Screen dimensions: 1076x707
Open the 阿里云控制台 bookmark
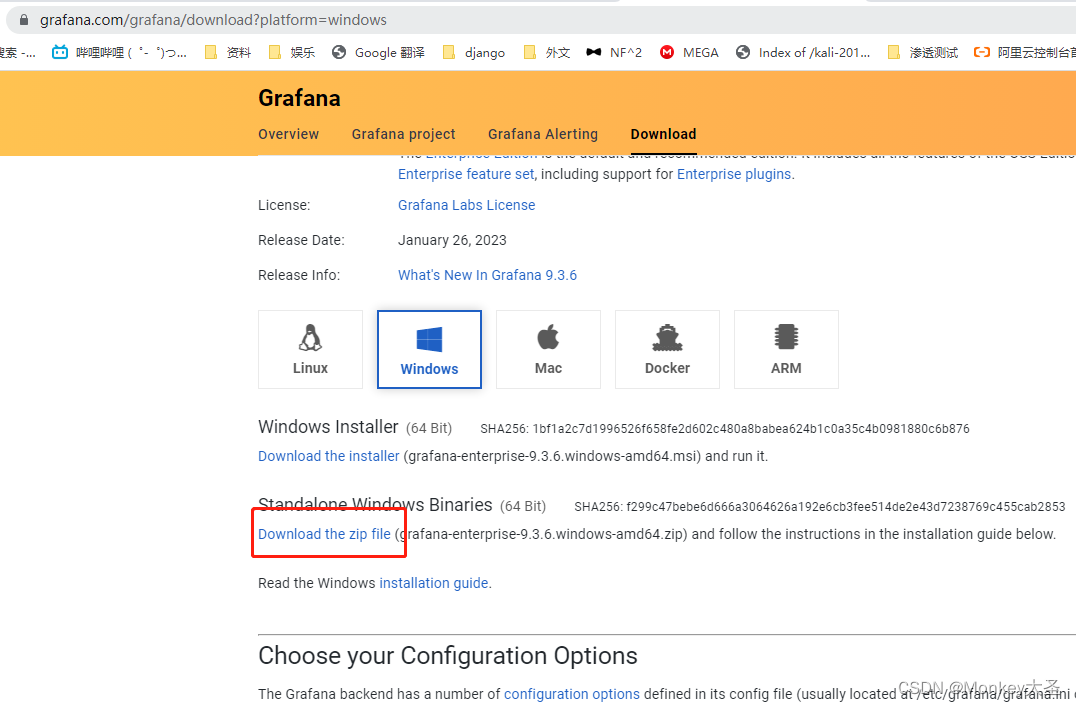coord(1025,52)
